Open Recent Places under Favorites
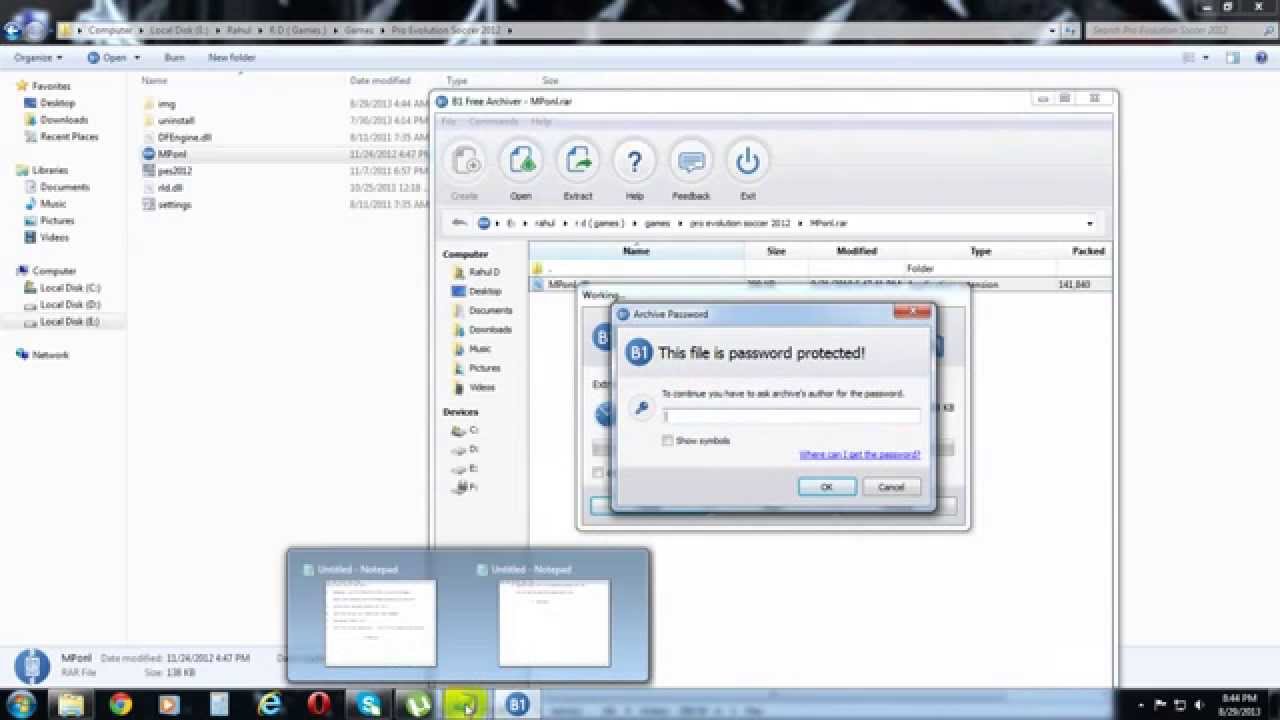Screen dimensions: 1280x720 tap(69, 136)
